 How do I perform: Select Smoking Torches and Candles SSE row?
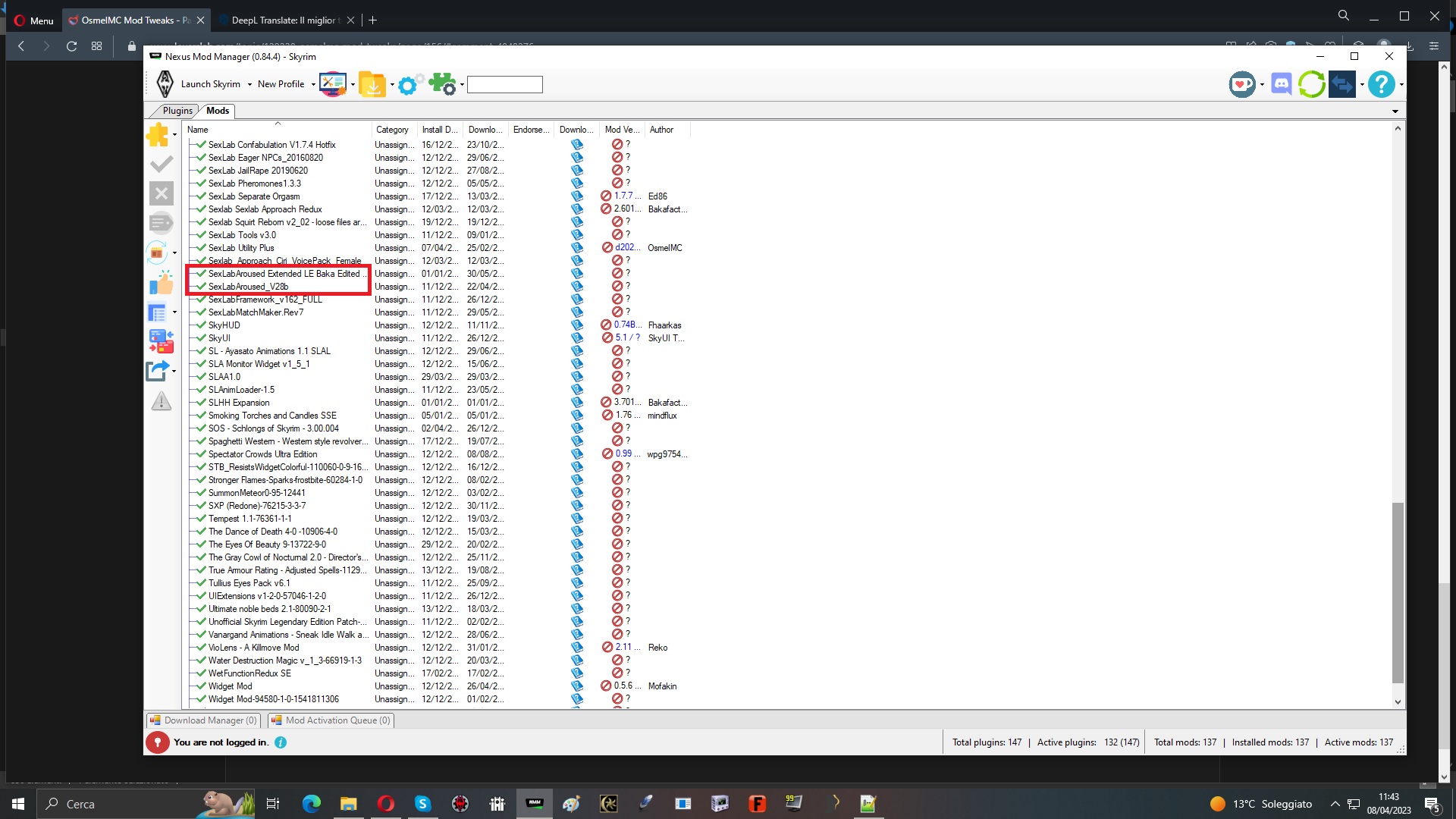click(437, 416)
